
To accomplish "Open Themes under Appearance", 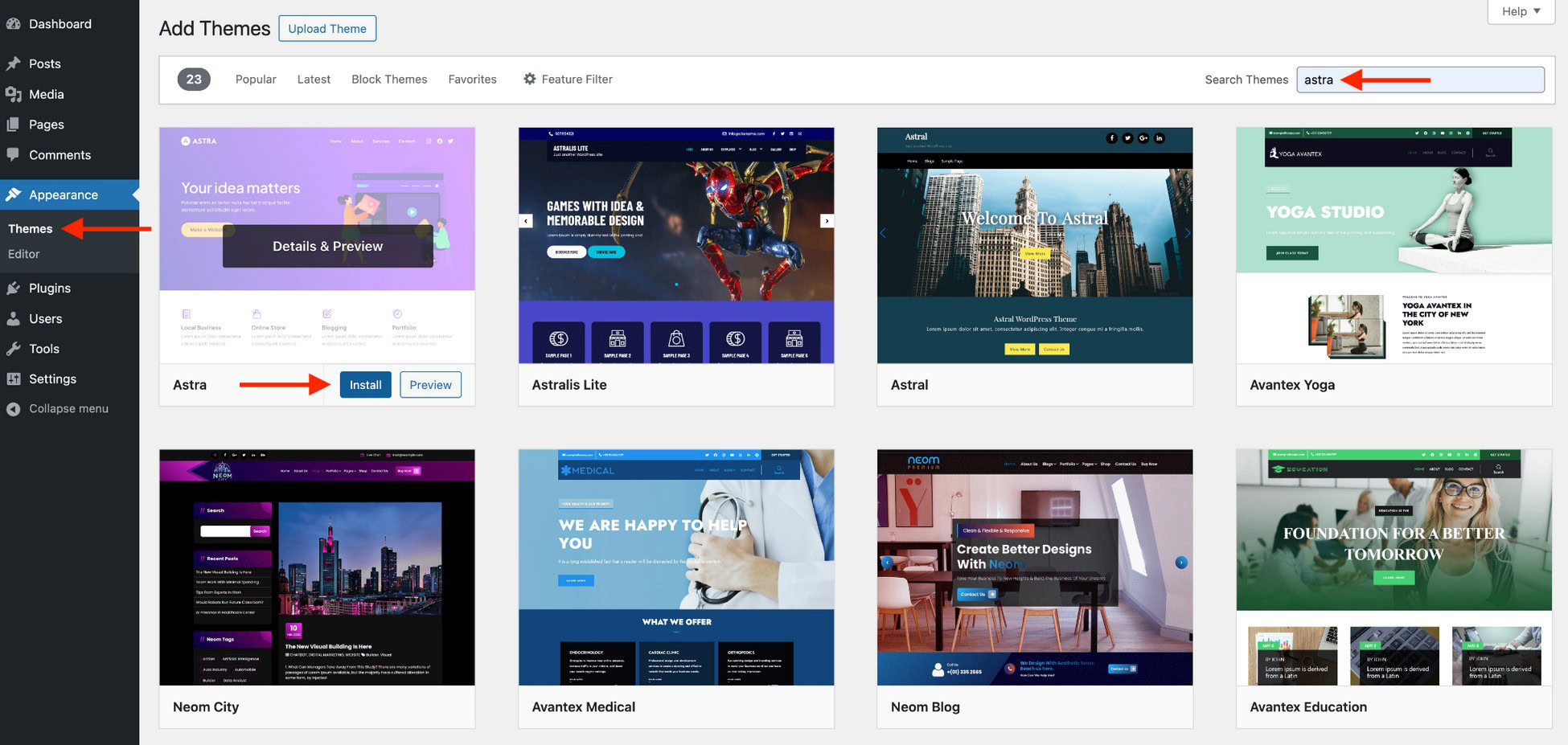I will pos(31,229).
